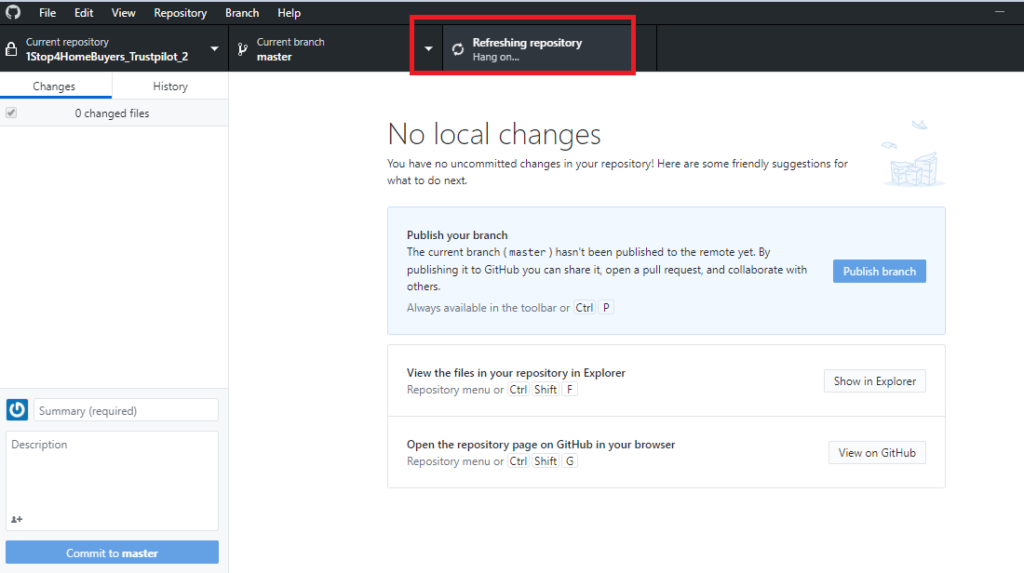Image resolution: width=1024 pixels, height=573 pixels.
Task: Click the branch icon beside Current branch
Action: click(x=242, y=49)
